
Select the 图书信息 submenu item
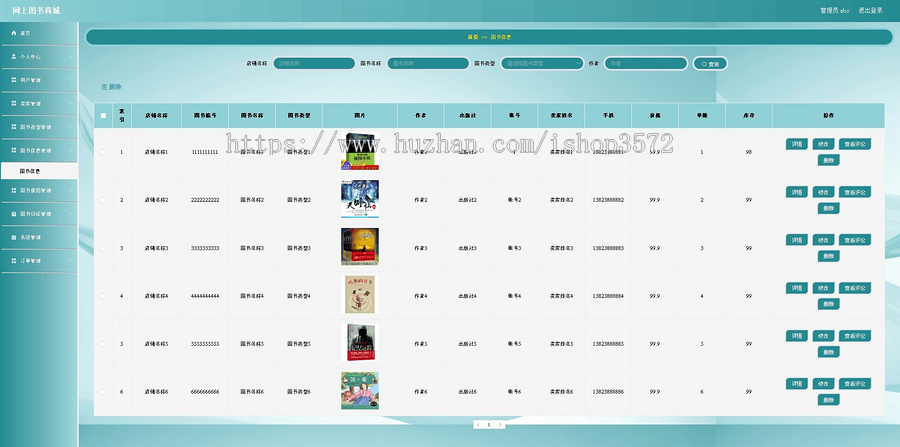(39, 170)
